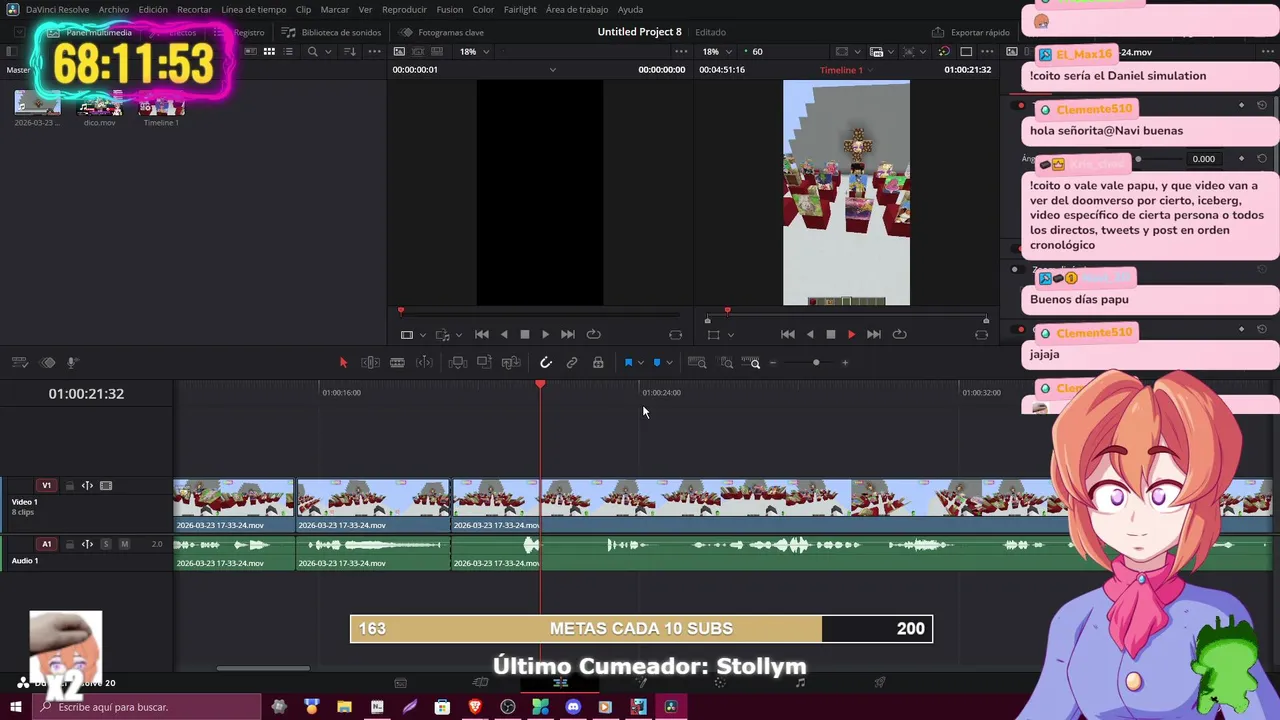Click Exportar rápido button
This screenshot has height=720, width=1280.
point(971,32)
